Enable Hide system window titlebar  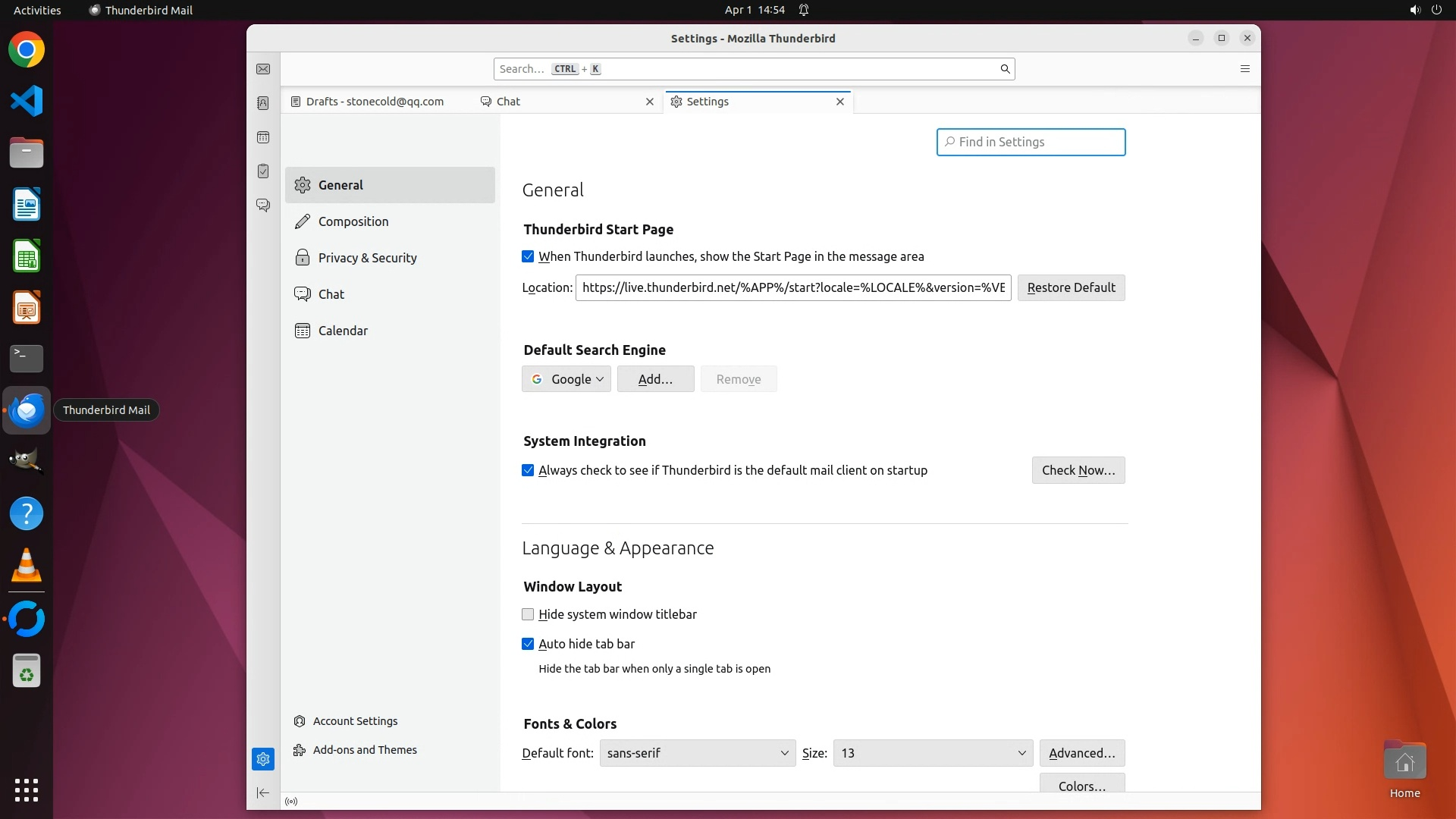pyautogui.click(x=528, y=614)
